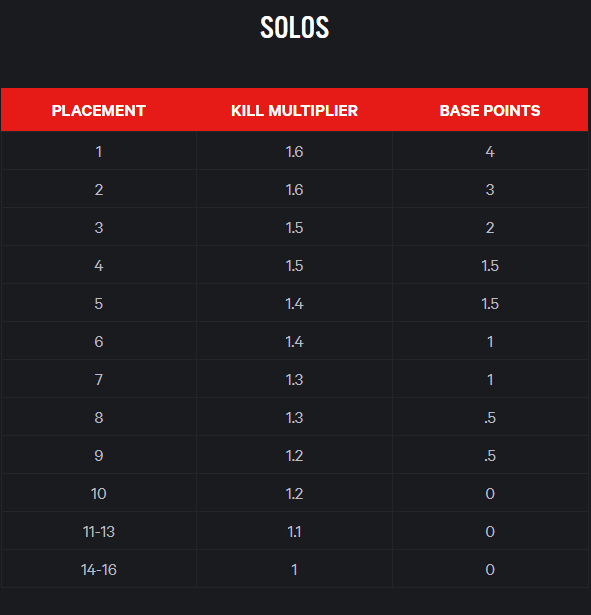Select the KILL MULTIPLIER column header
Screen dimensions: 591x615
click(295, 111)
